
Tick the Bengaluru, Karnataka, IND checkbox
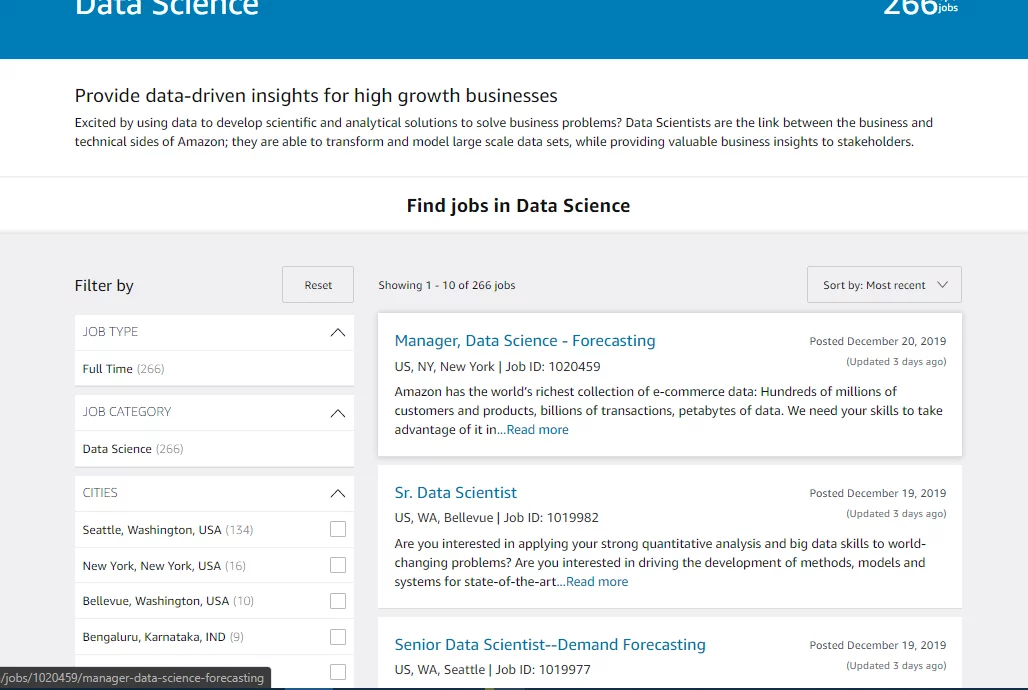pos(338,637)
